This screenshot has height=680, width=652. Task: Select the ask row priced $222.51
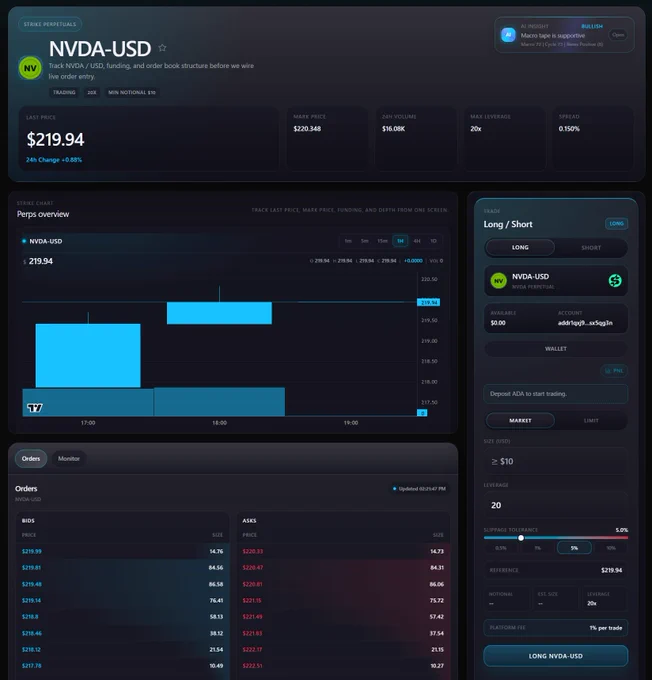coord(343,666)
